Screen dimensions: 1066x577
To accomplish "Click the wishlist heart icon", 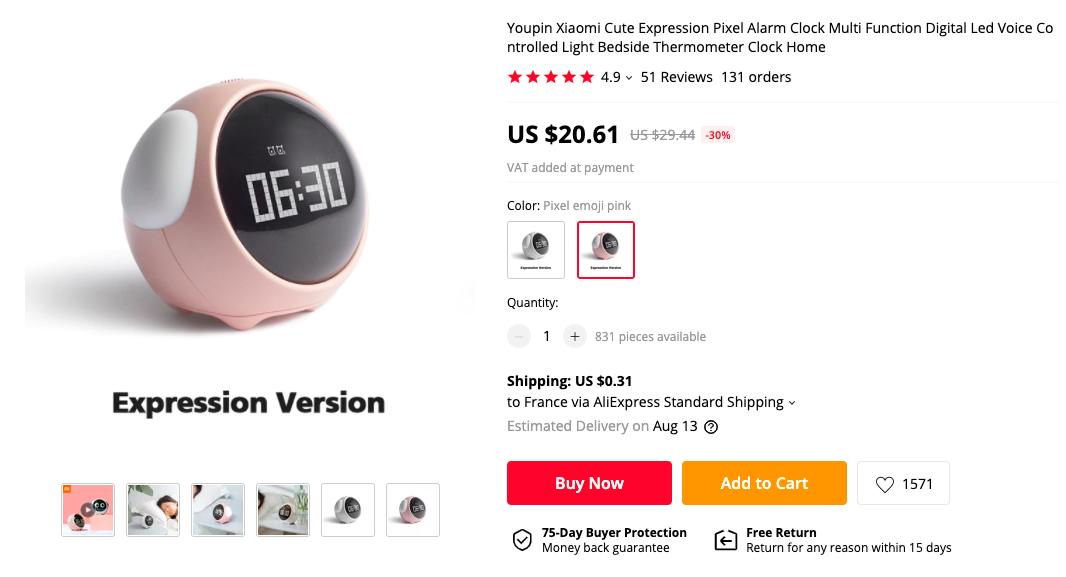I will tap(885, 483).
